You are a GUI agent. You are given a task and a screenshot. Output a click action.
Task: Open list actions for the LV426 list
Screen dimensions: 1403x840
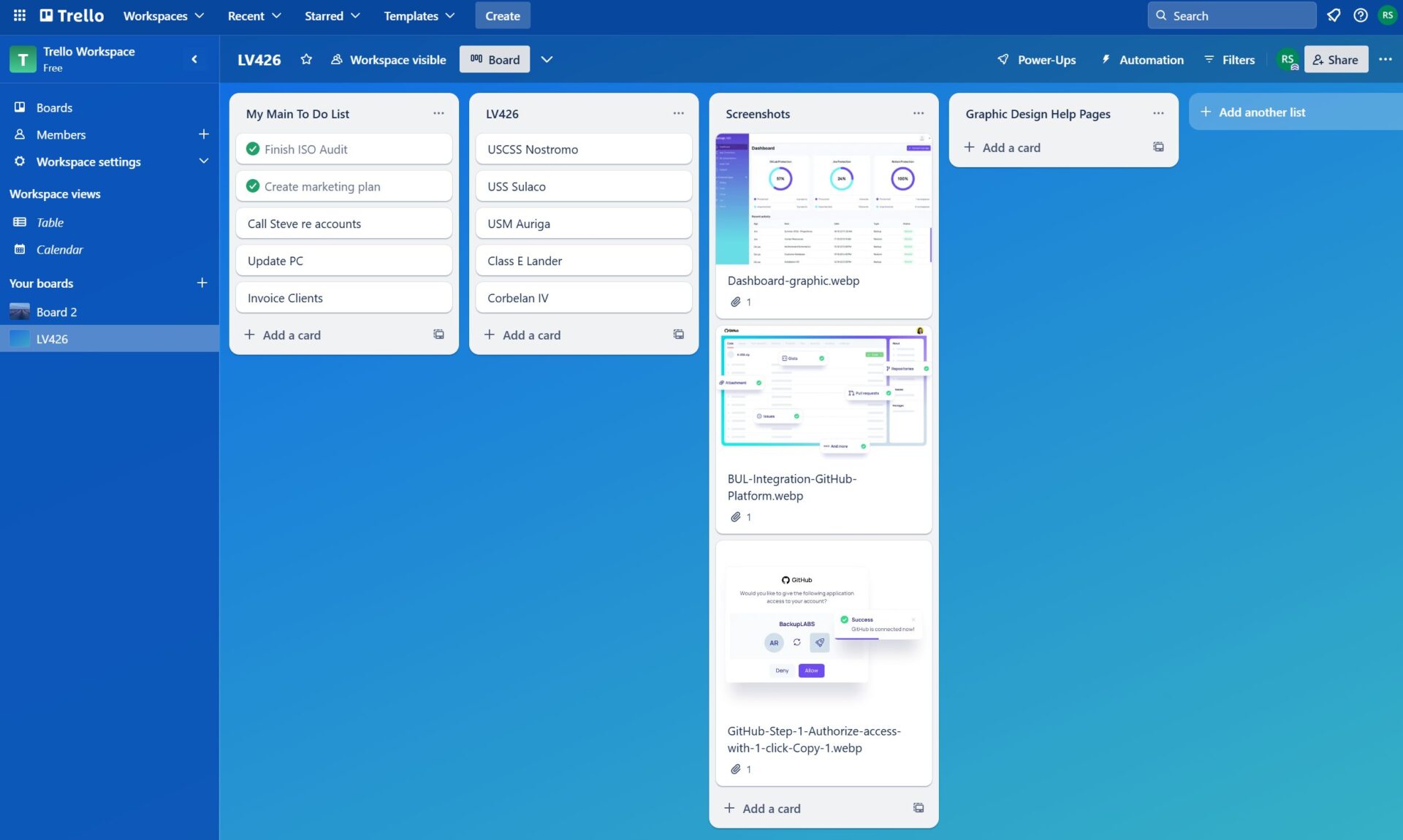(678, 113)
